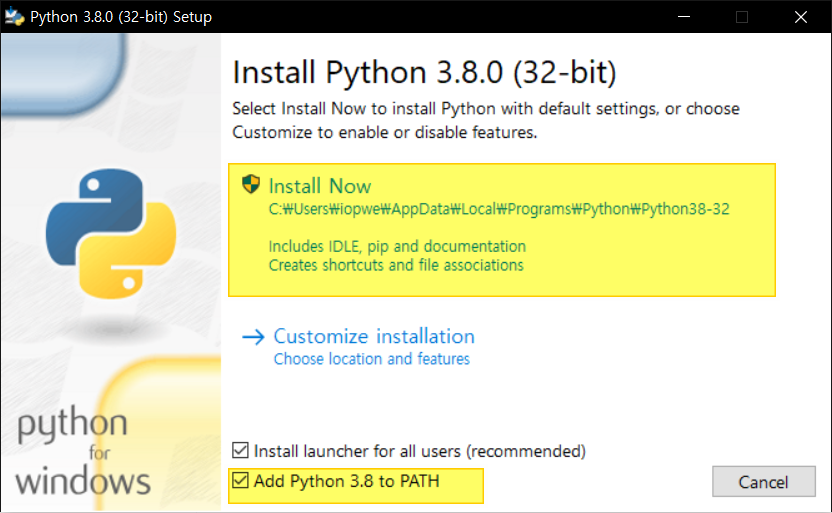Click 'Includes IDLE, pip and documentation' text

point(397,247)
